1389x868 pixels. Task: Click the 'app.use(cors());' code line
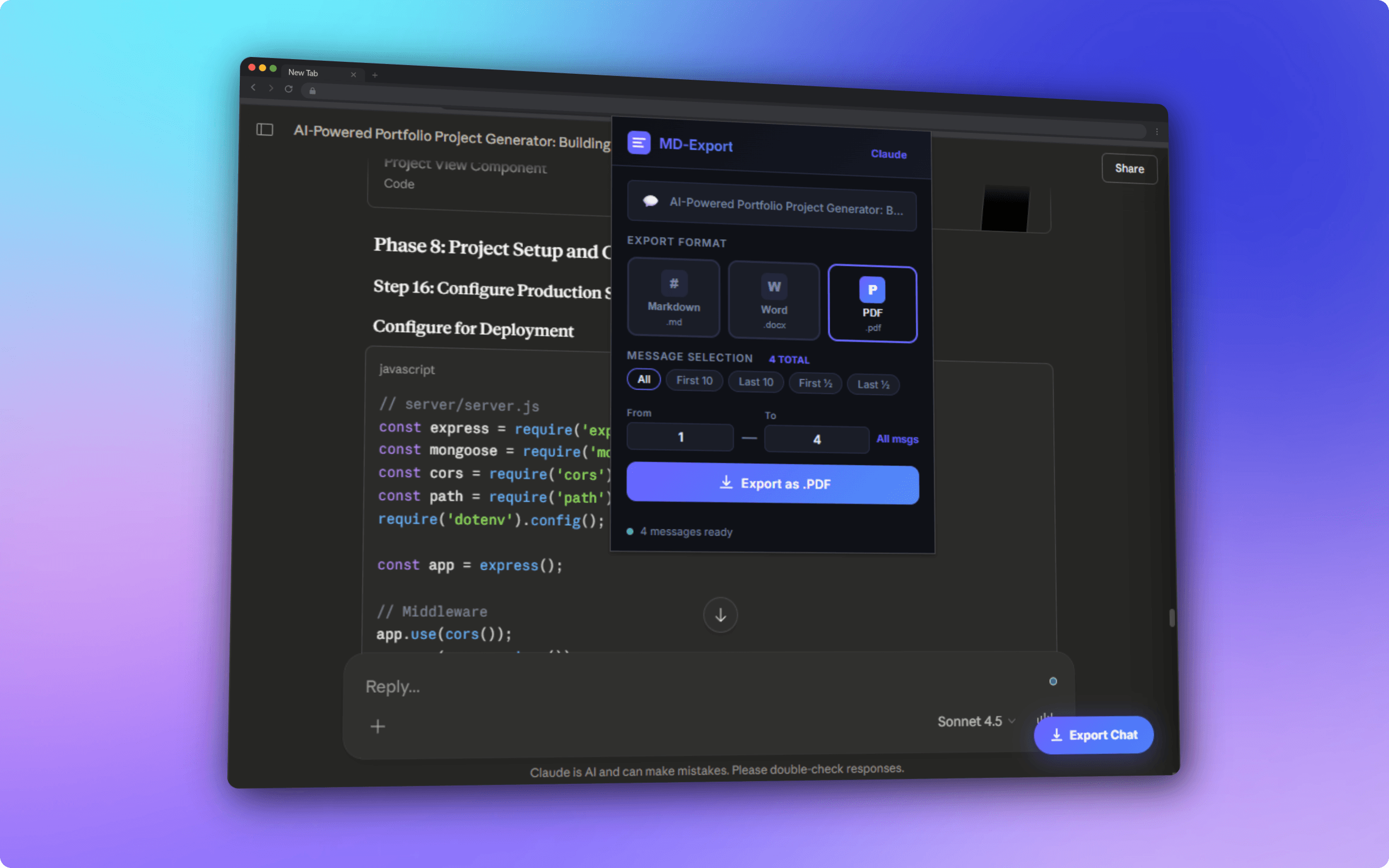[444, 634]
